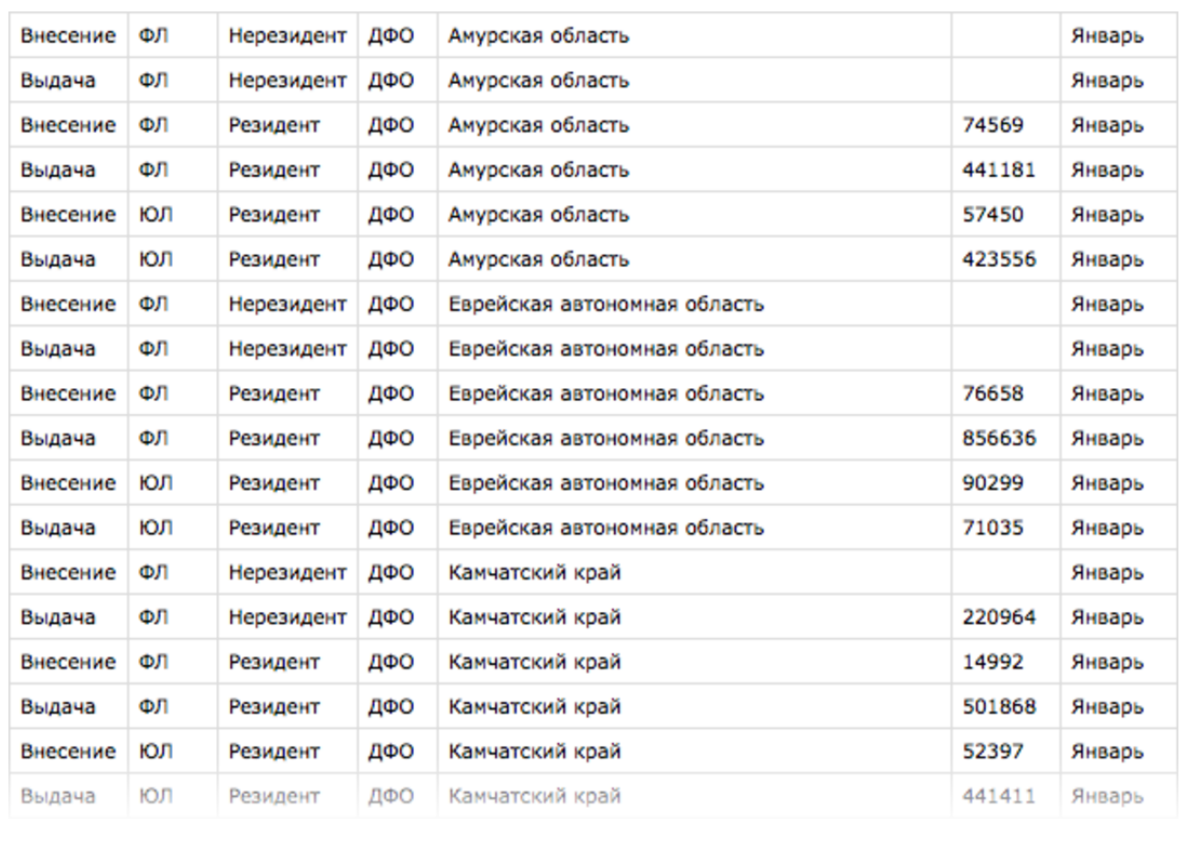Viewport: 1196px width, 842px height.
Task: Select Нерезидент in the 220964 row
Action: tap(287, 617)
